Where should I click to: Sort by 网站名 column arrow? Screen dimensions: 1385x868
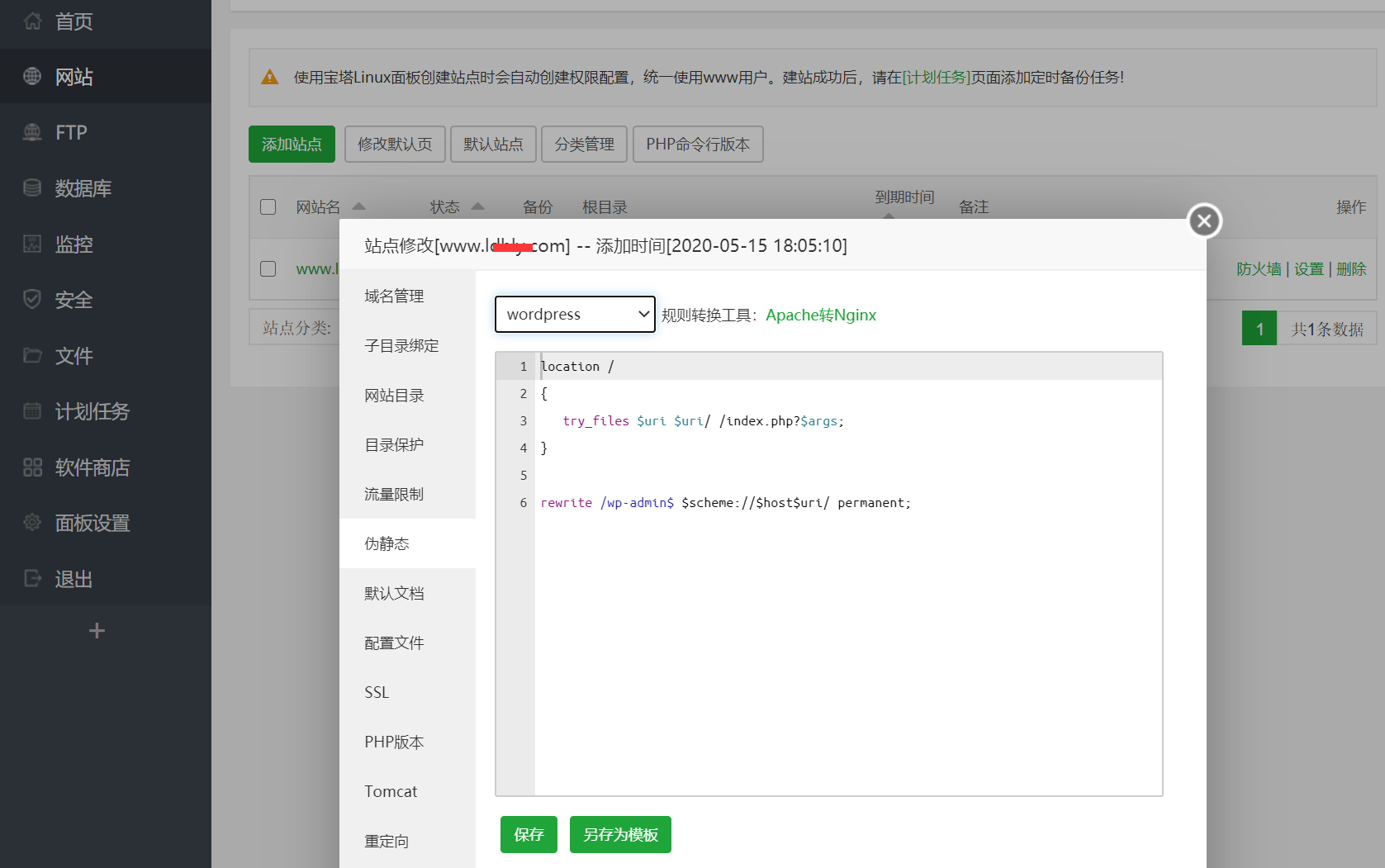coord(358,206)
